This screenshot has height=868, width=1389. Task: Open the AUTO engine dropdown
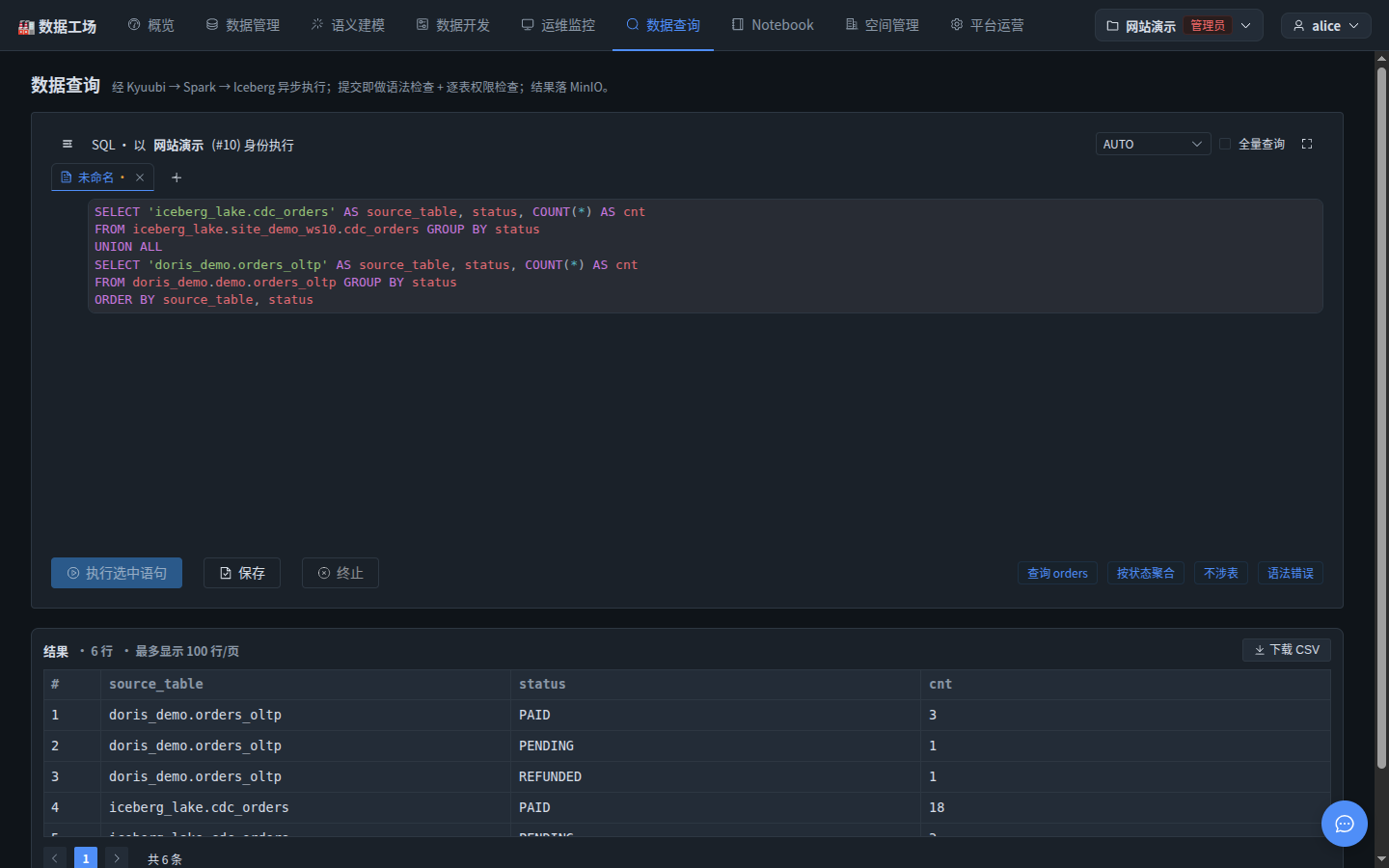pos(1153,144)
